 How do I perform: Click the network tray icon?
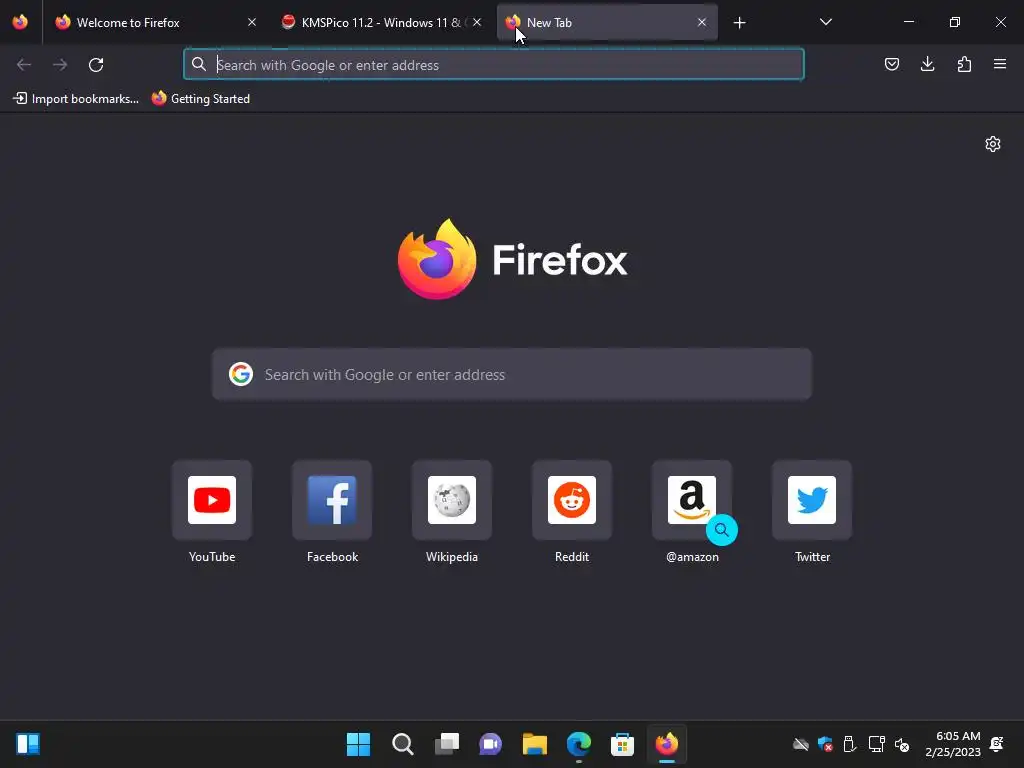coord(876,744)
